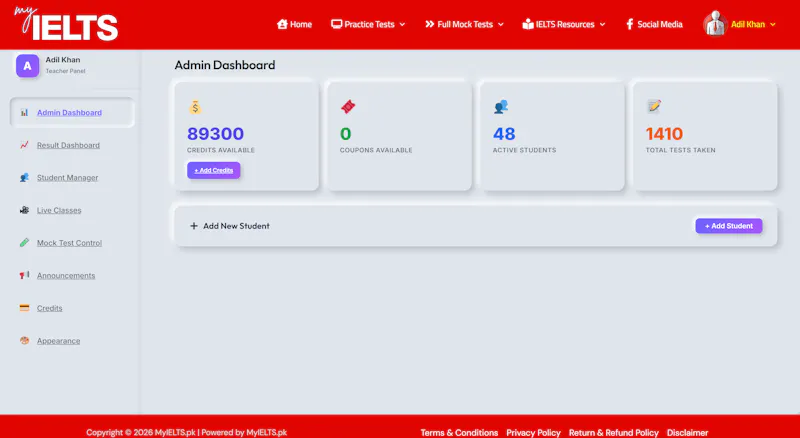Click the 0 coupons value
Screen dimensions: 800x438
click(x=345, y=134)
